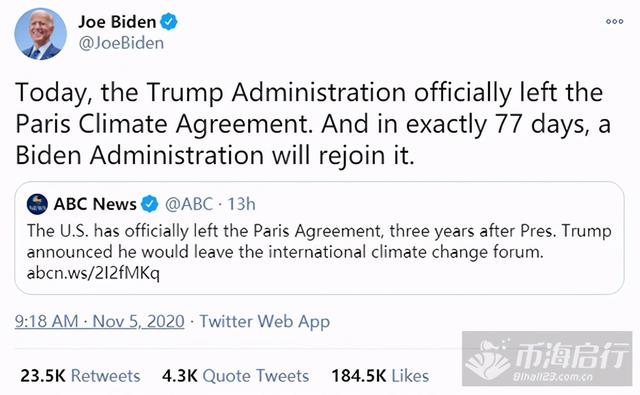Open the abcn.ws/2I2fMKq link
Image resolution: width=640 pixels, height=395 pixels.
point(93,273)
